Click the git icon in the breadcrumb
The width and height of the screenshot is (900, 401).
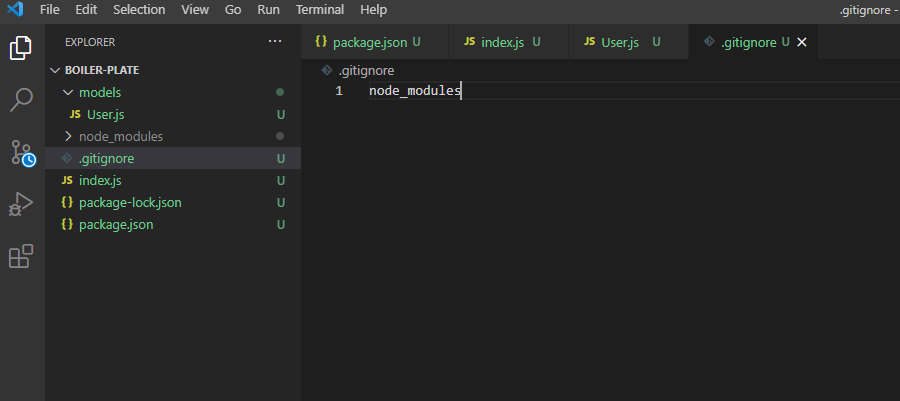[327, 71]
